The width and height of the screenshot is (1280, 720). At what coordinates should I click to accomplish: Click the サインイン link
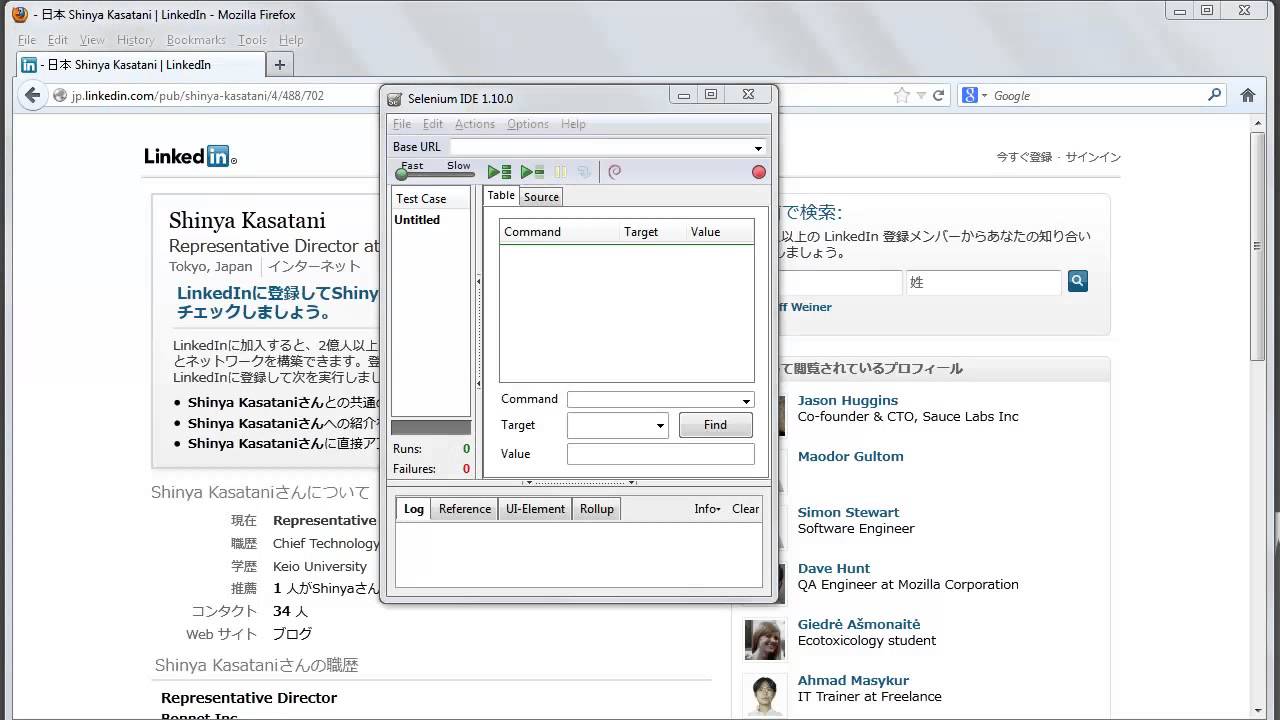tap(1093, 157)
